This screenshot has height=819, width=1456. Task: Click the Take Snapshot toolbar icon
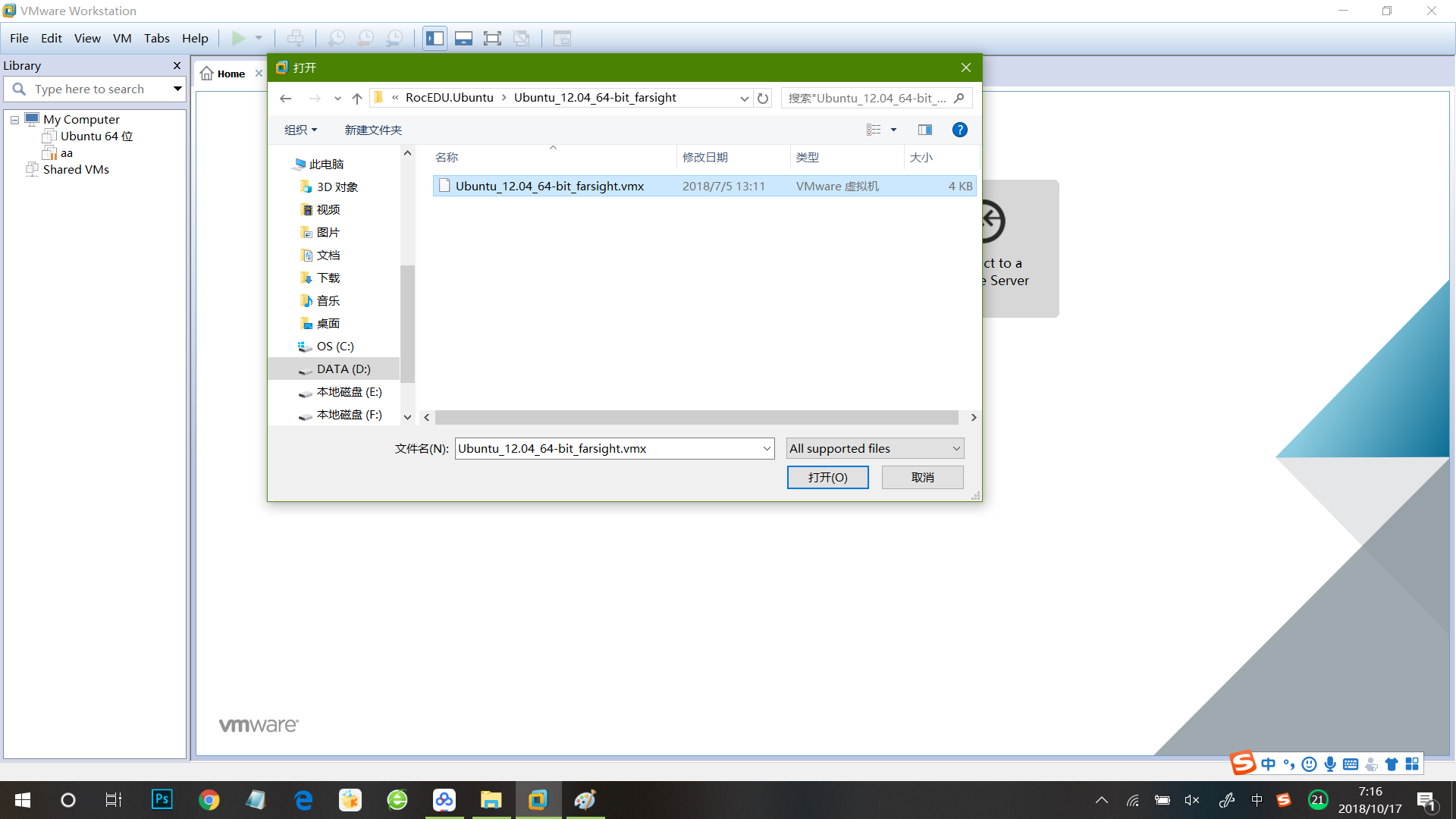click(336, 38)
